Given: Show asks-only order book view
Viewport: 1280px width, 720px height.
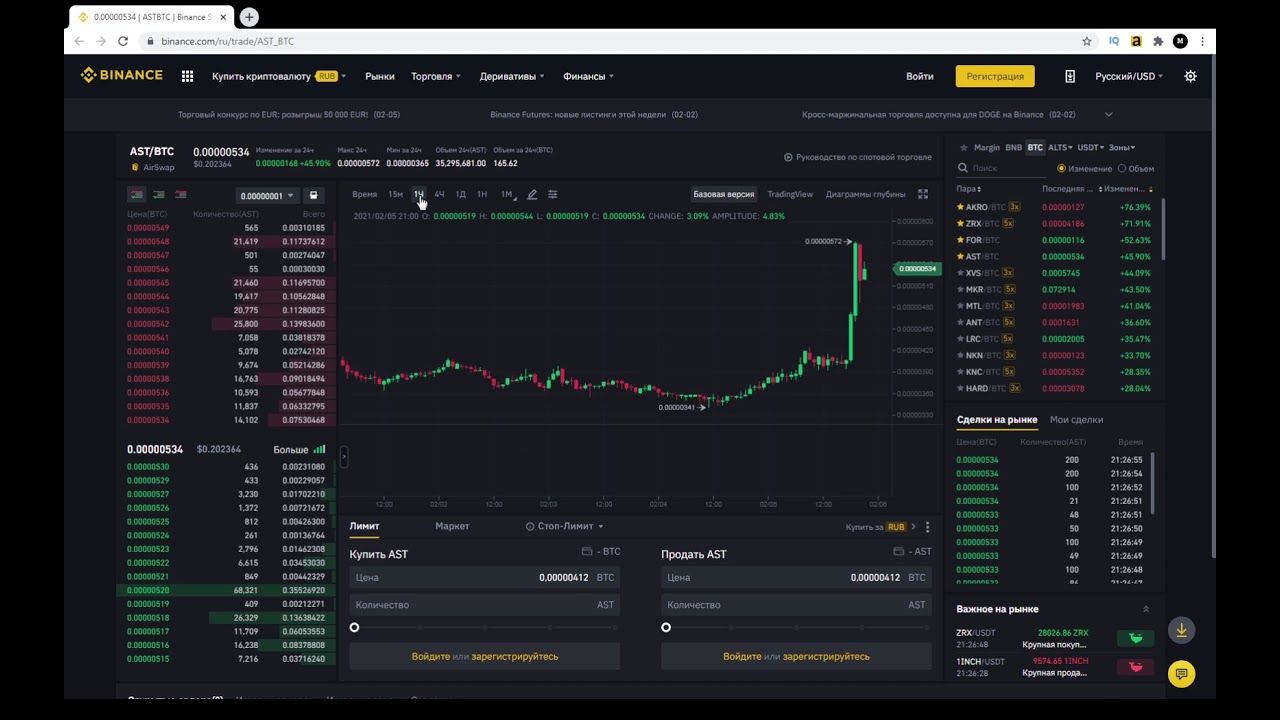Looking at the screenshot, I should [x=181, y=195].
